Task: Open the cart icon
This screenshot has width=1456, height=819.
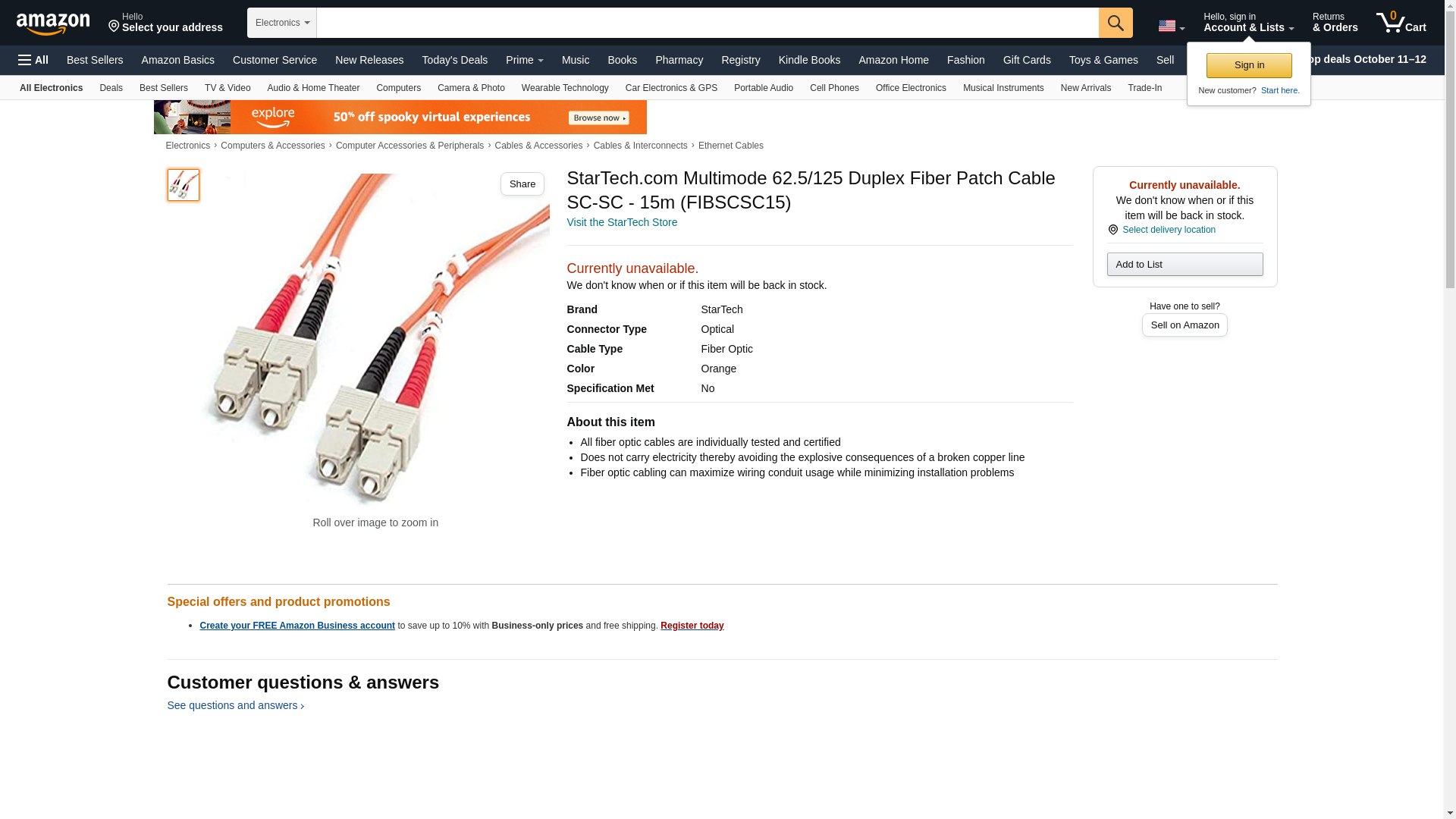Action: 1401,23
